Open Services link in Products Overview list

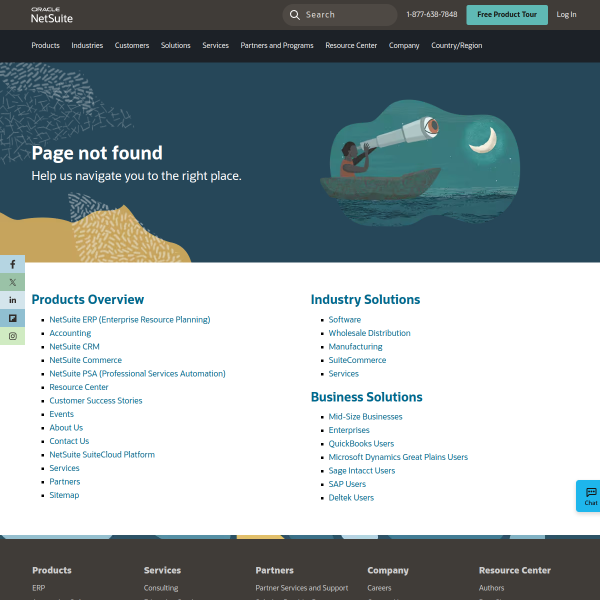pyautogui.click(x=64, y=468)
